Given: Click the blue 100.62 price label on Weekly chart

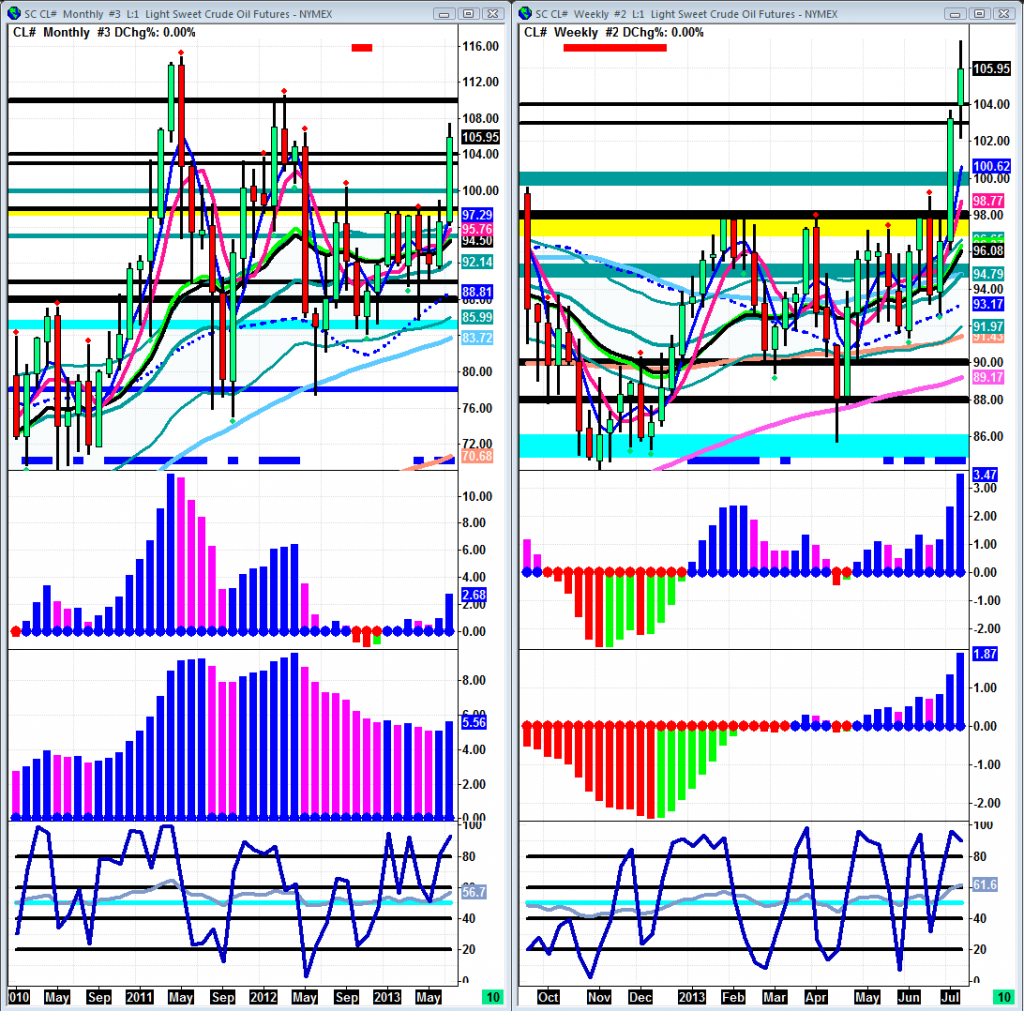Looking at the screenshot, I should coord(991,165).
